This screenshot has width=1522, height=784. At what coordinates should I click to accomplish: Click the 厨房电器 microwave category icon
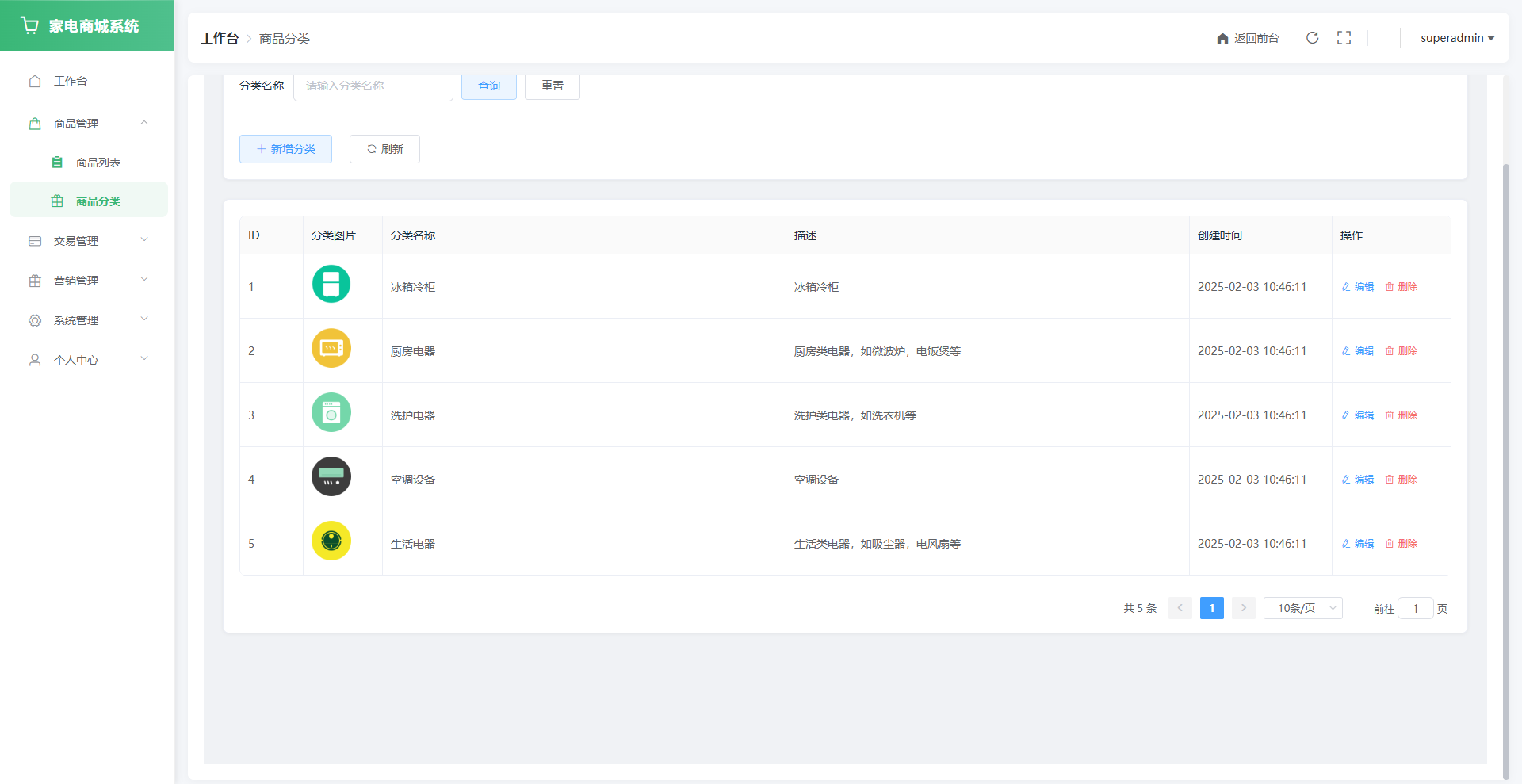click(x=331, y=348)
